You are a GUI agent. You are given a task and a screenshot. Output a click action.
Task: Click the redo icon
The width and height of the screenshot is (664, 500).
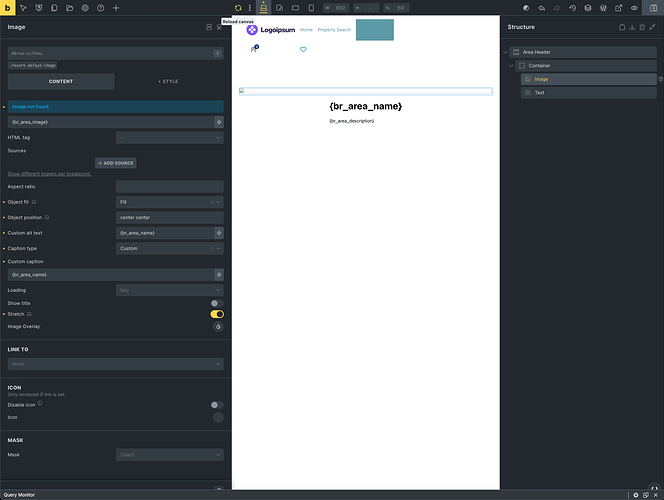pyautogui.click(x=557, y=8)
